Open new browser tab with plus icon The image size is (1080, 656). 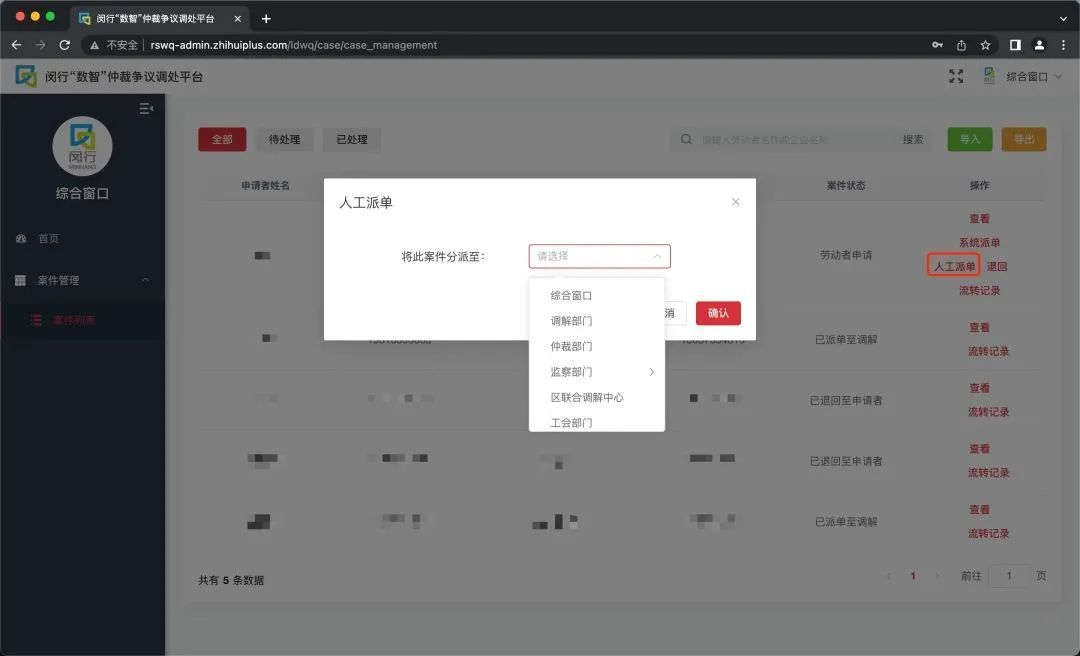(266, 19)
